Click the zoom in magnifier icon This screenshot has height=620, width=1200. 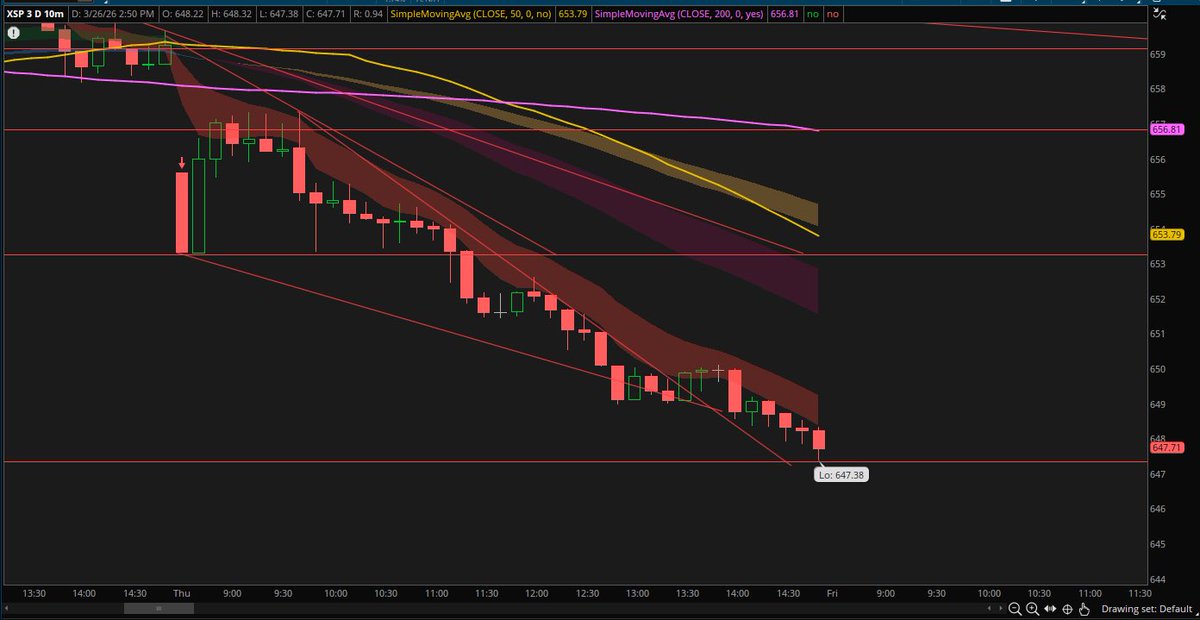[x=1032, y=609]
